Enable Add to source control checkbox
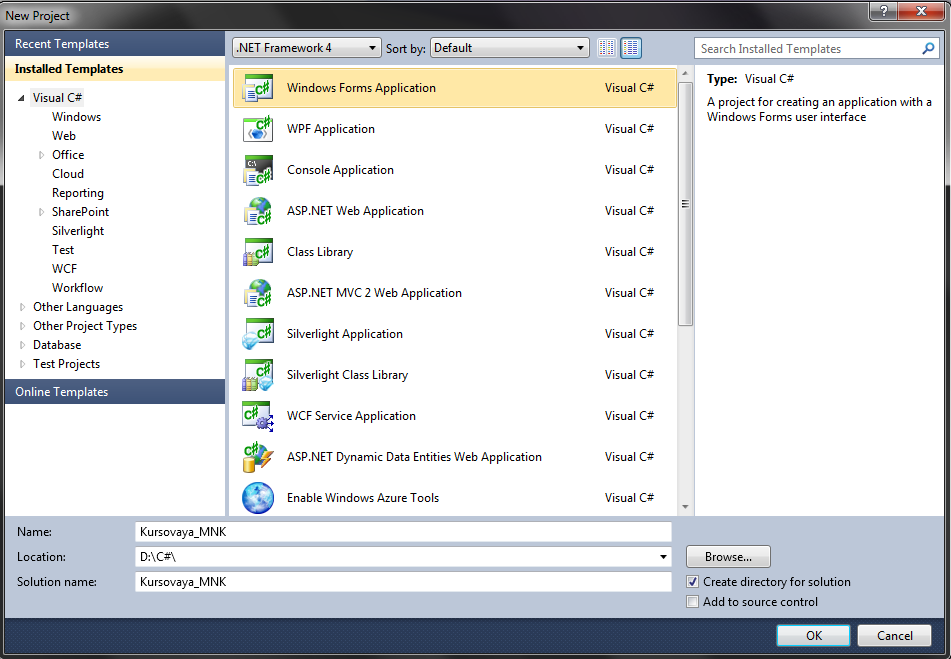The width and height of the screenshot is (951, 659). (x=693, y=602)
